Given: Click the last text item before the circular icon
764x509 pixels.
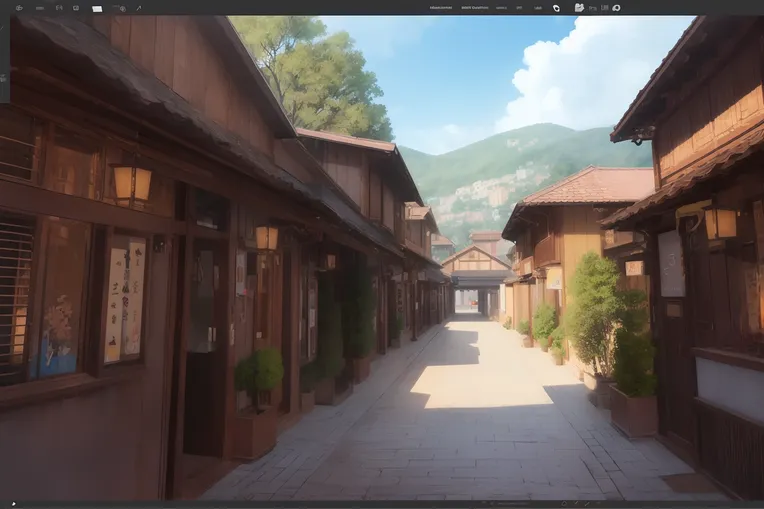Looking at the screenshot, I should tap(538, 8).
